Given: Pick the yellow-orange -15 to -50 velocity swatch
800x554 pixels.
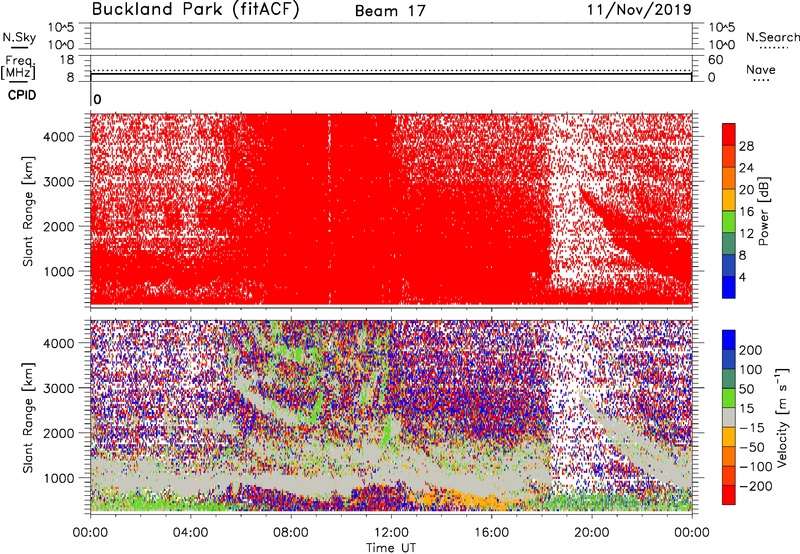Looking at the screenshot, I should click(x=729, y=437).
